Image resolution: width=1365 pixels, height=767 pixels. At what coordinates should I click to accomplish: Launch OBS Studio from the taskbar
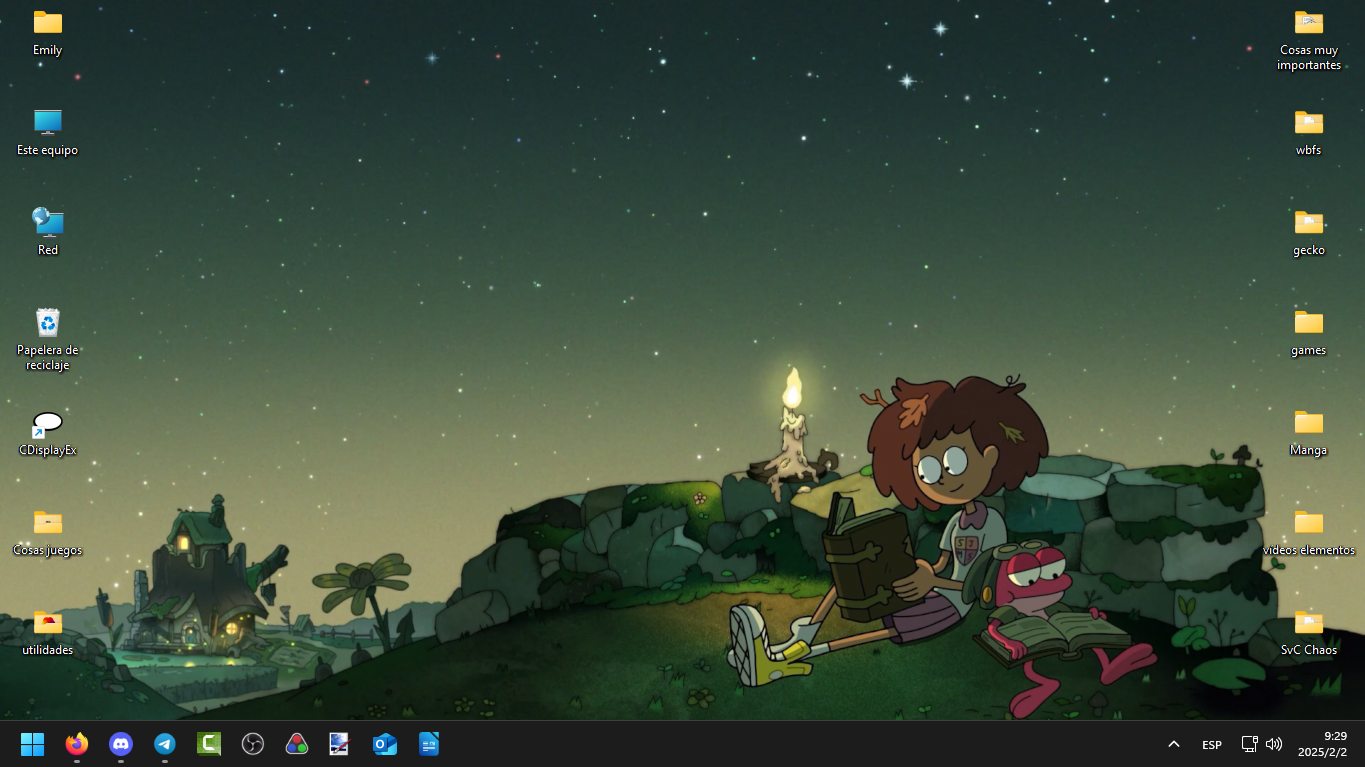(253, 744)
